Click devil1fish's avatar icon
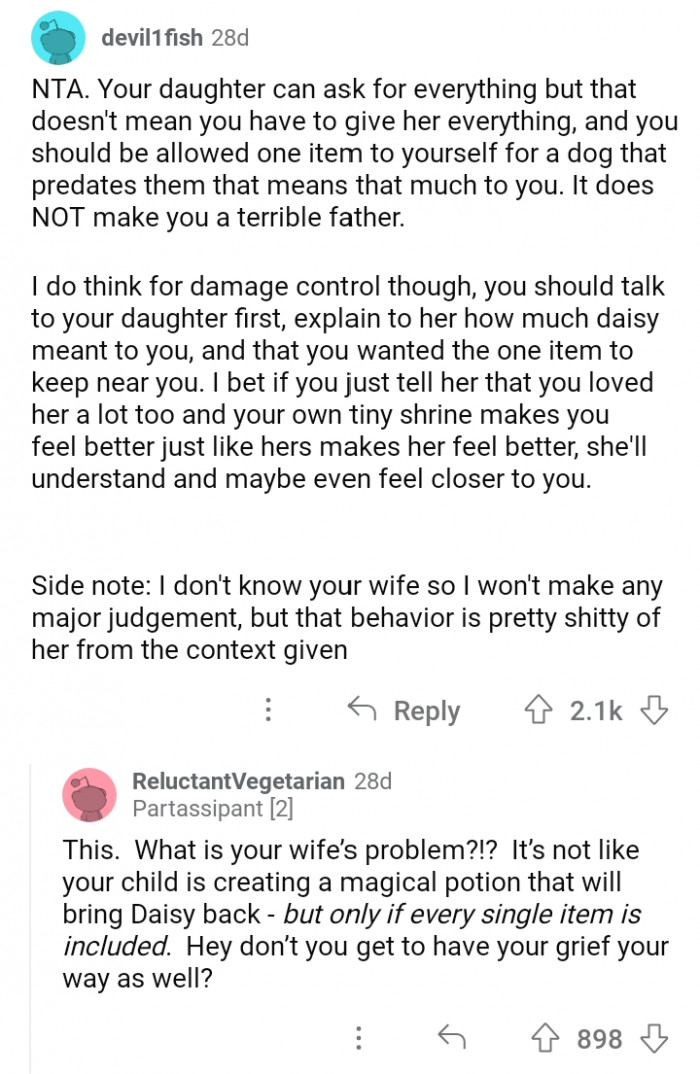The image size is (700, 1074). (58, 39)
